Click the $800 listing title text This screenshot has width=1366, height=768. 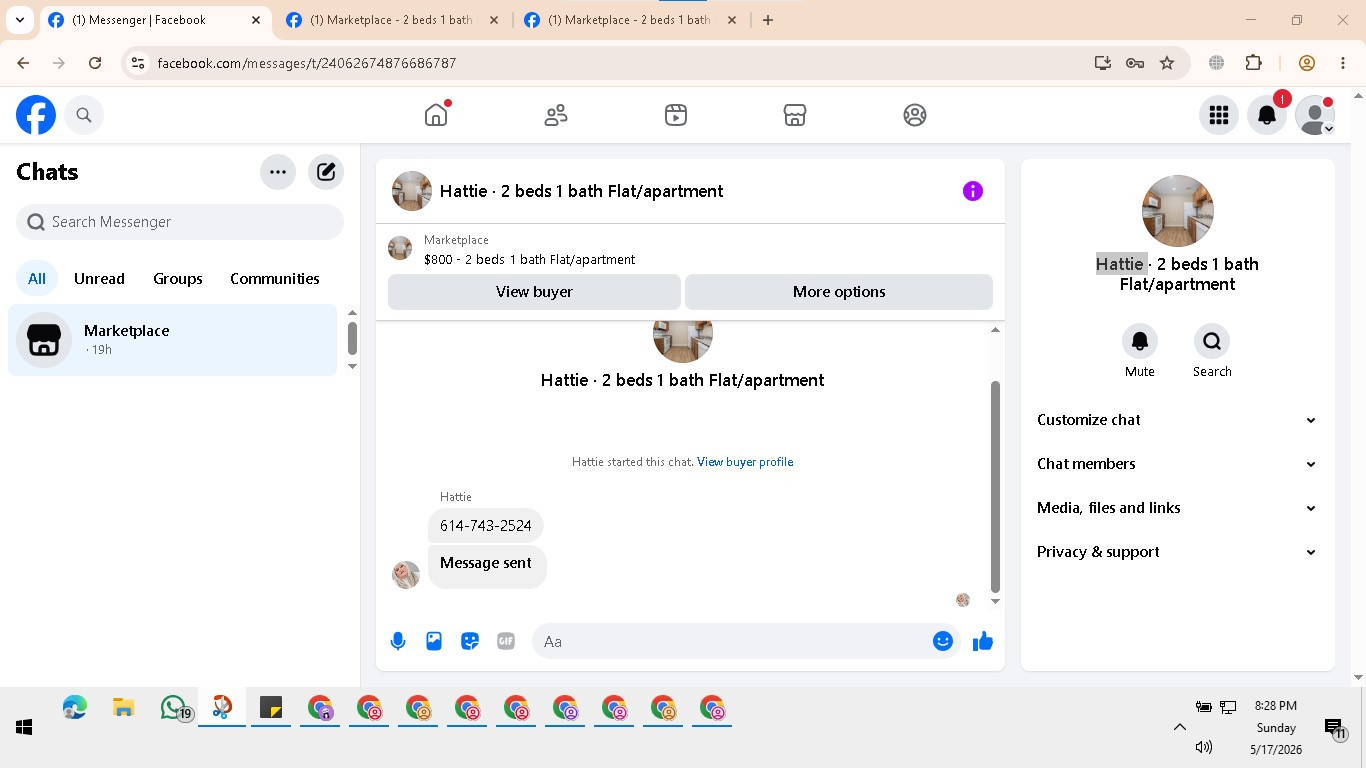[529, 260]
